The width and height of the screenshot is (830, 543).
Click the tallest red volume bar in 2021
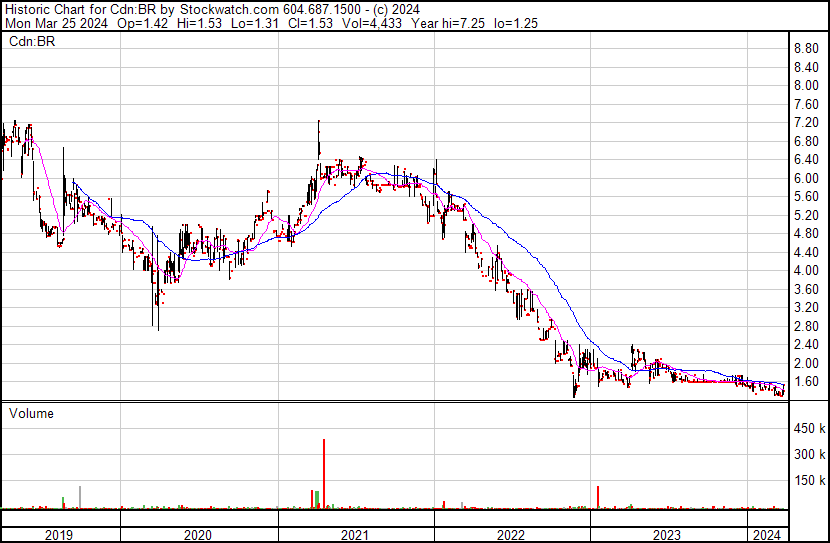[x=324, y=474]
